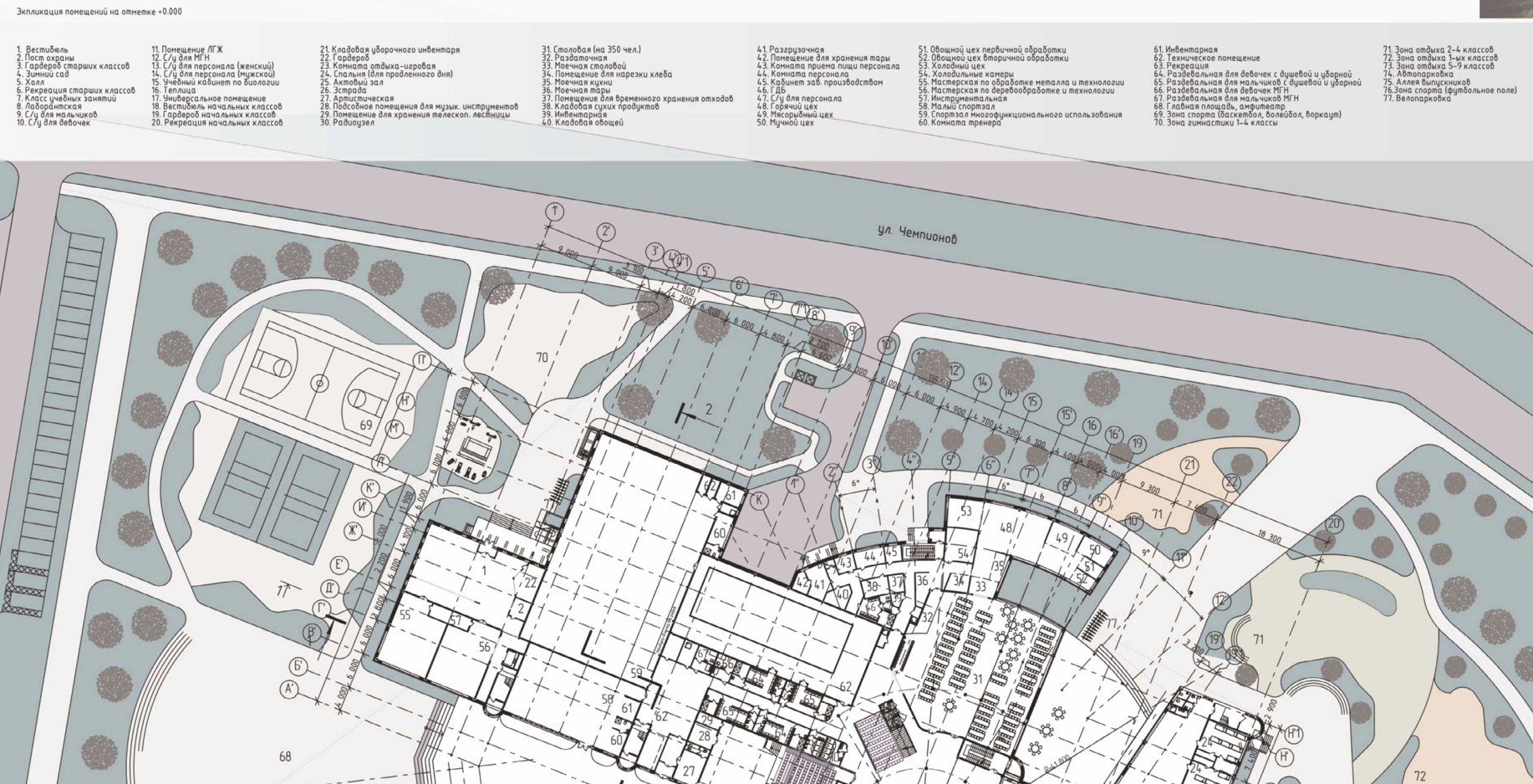Click the sports zone number 69
Screen dimensions: 1533x784
pos(366,425)
